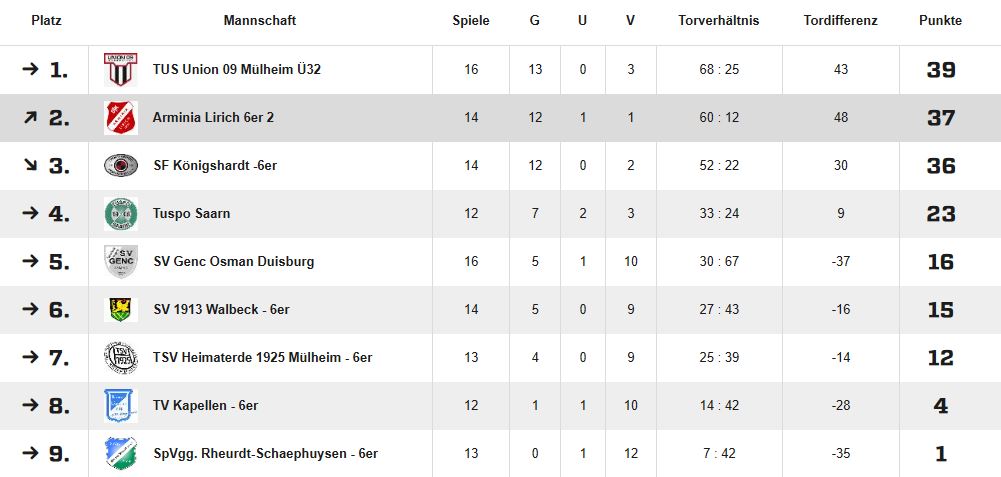
Task: Click the downward trend arrow at rank 3
Action: [x=30, y=166]
